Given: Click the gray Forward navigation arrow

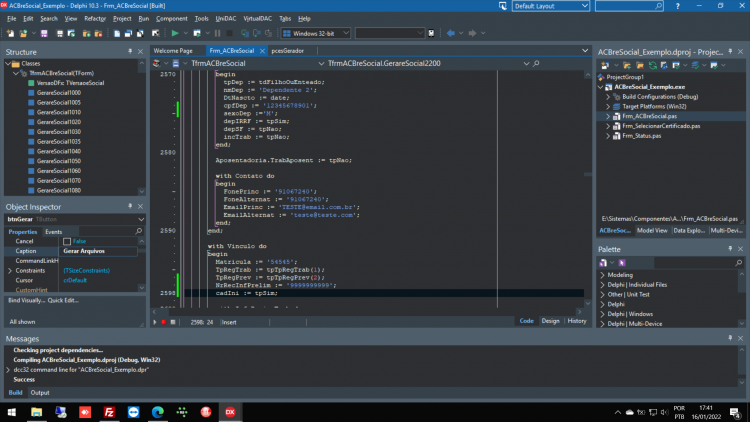Looking at the screenshot, I should [473, 33].
